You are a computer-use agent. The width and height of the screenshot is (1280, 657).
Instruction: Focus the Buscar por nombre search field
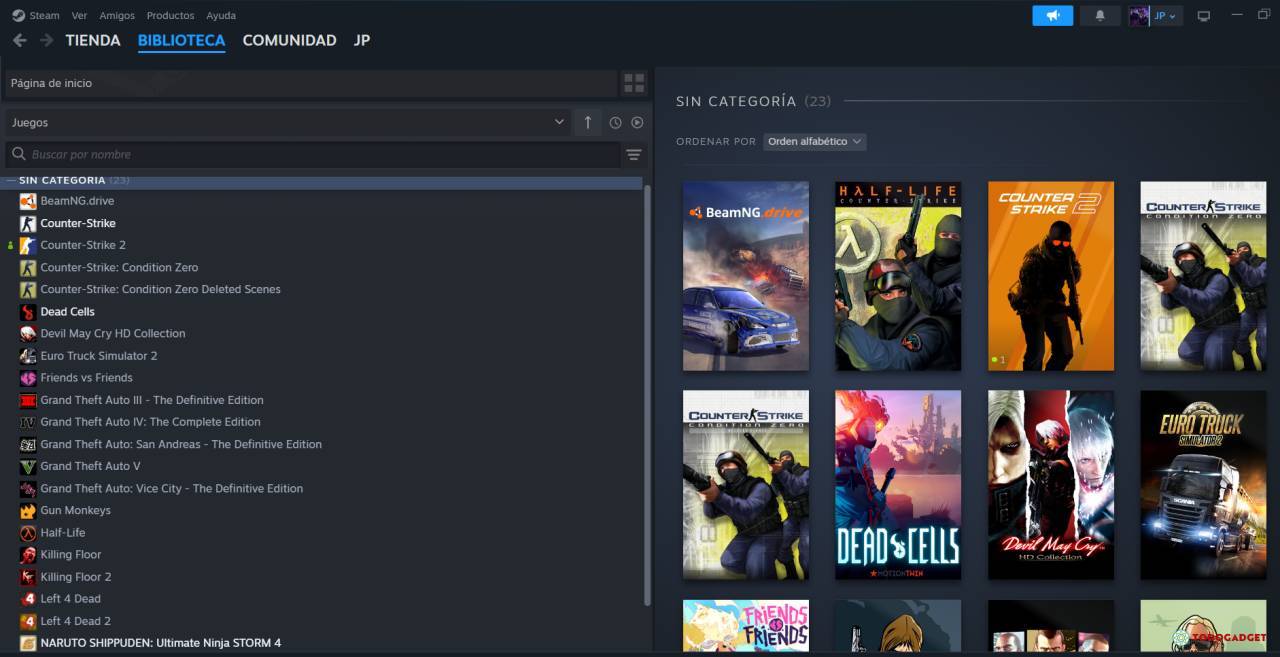coord(313,154)
